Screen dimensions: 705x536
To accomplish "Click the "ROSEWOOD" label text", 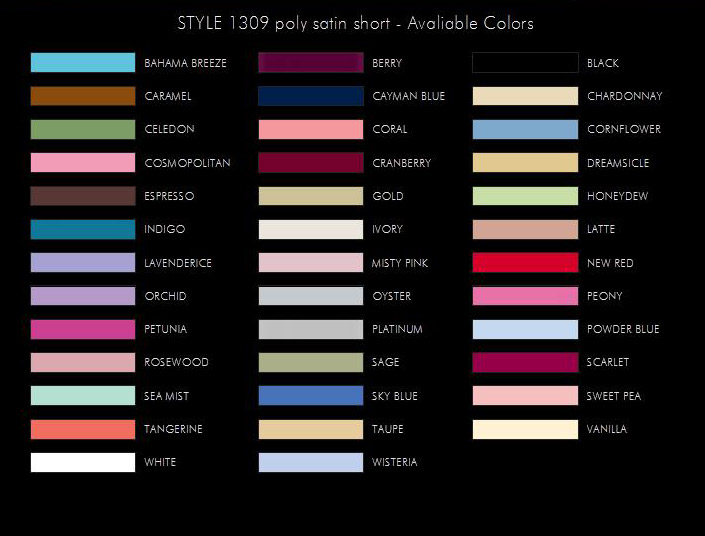I will [x=176, y=362].
